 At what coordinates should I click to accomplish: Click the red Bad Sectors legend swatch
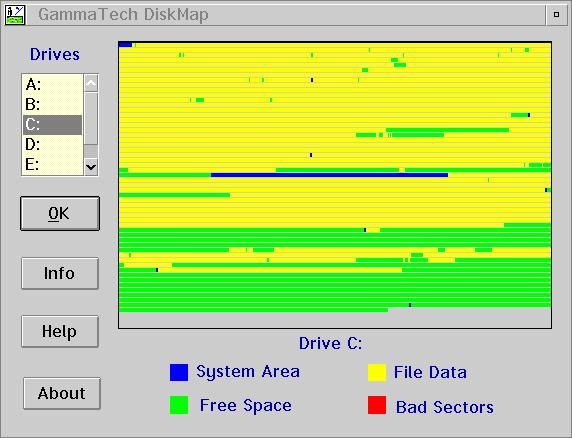point(377,405)
